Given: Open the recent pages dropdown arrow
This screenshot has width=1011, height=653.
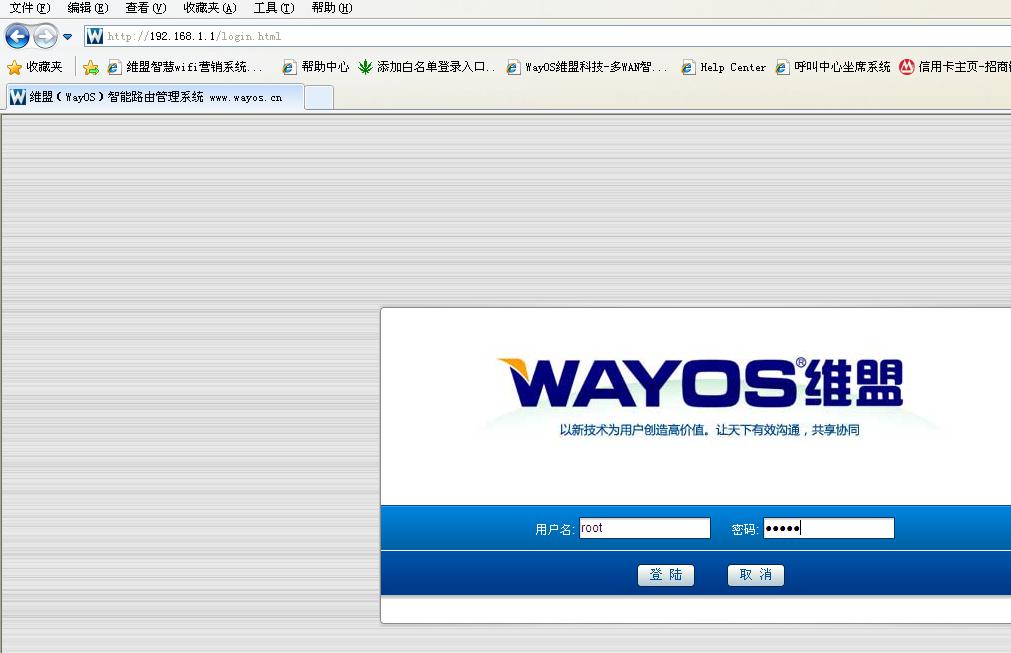Looking at the screenshot, I should pyautogui.click(x=67, y=37).
